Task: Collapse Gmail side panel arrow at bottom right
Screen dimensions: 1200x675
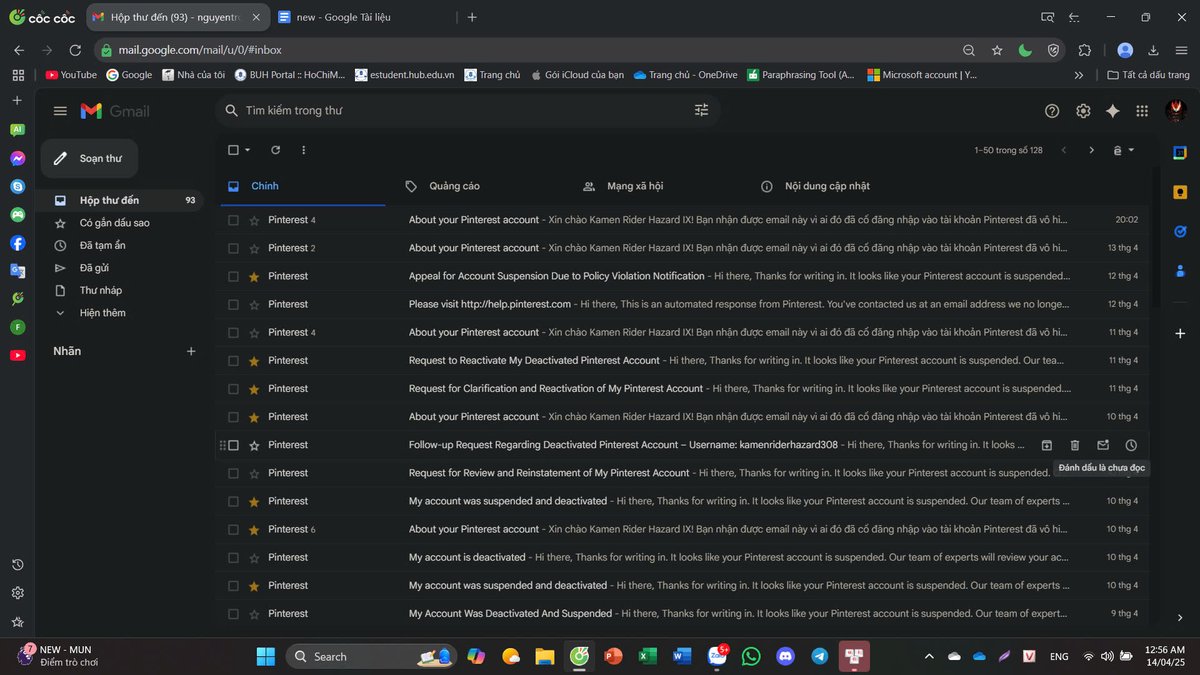Action: tap(1180, 618)
